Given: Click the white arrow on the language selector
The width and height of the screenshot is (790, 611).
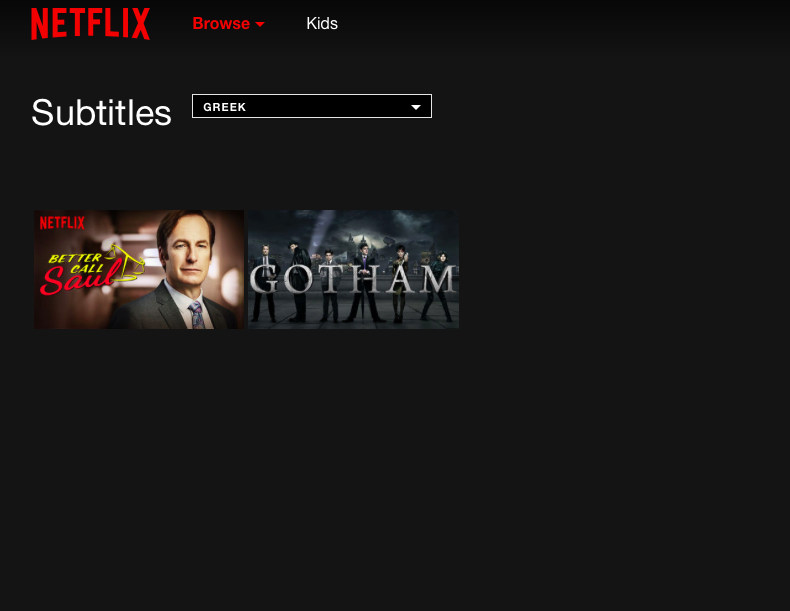Looking at the screenshot, I should pyautogui.click(x=416, y=107).
